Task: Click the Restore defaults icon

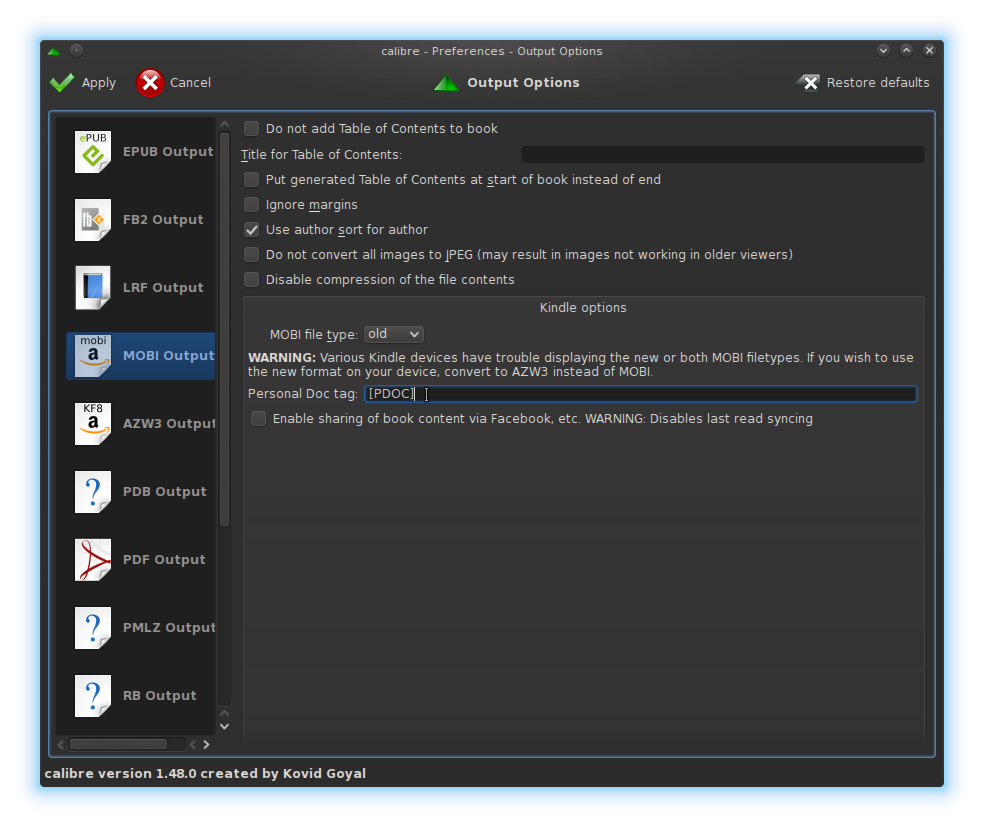Action: 808,83
